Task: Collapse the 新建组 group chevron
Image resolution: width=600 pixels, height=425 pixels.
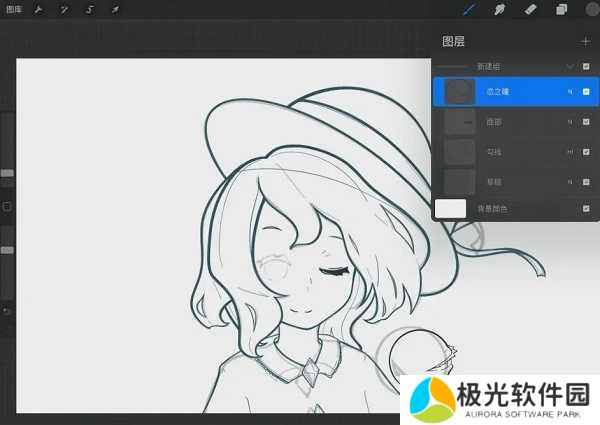Action: [x=570, y=66]
